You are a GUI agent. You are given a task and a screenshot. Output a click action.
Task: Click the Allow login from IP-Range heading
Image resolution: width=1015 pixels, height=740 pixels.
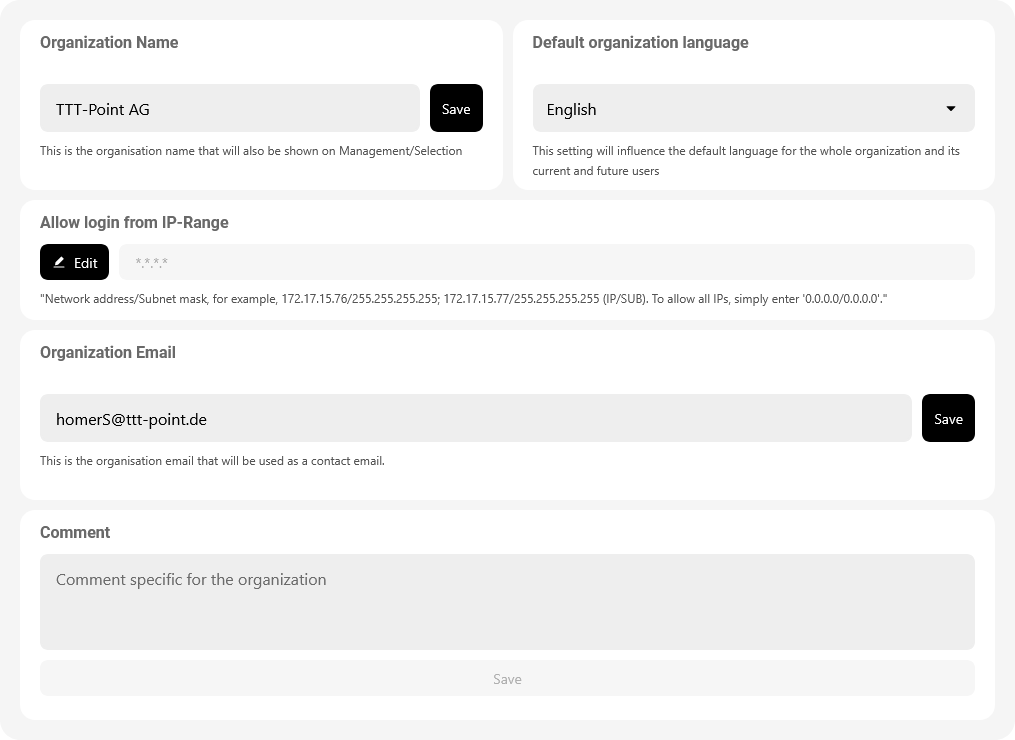(x=134, y=222)
